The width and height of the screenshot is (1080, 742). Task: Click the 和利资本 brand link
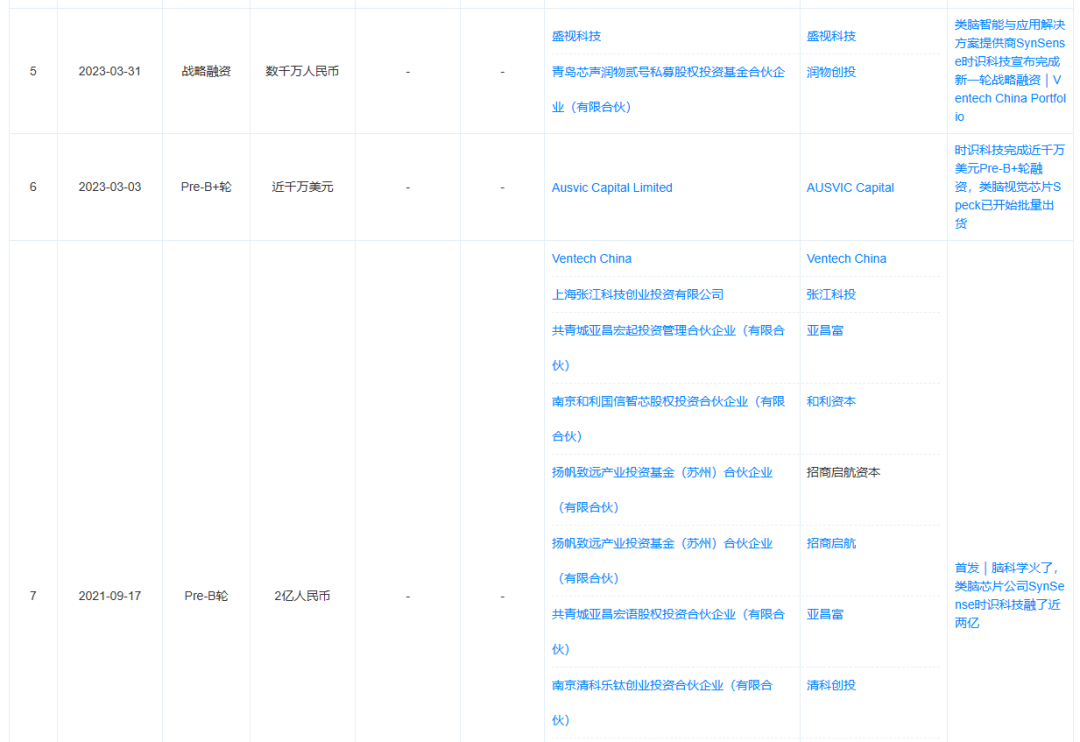831,401
